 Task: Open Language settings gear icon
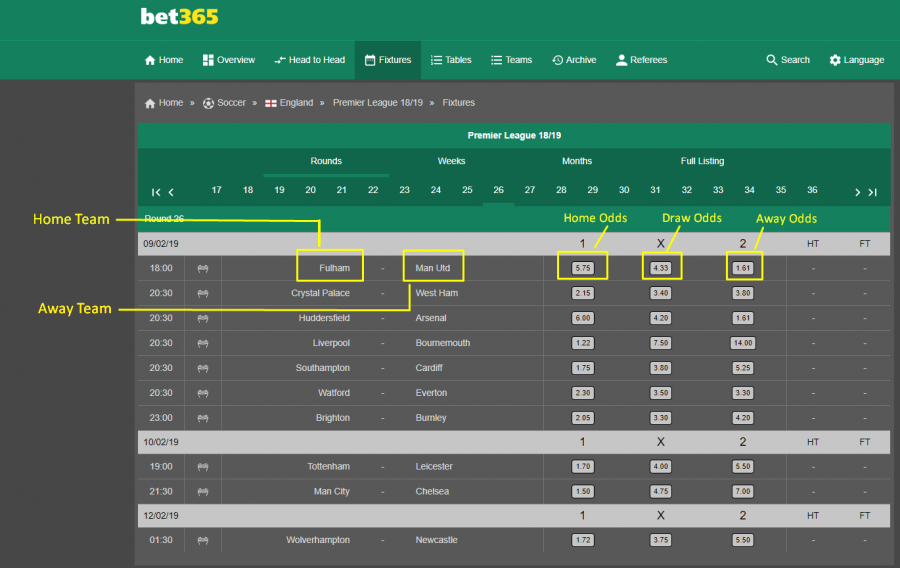(835, 60)
